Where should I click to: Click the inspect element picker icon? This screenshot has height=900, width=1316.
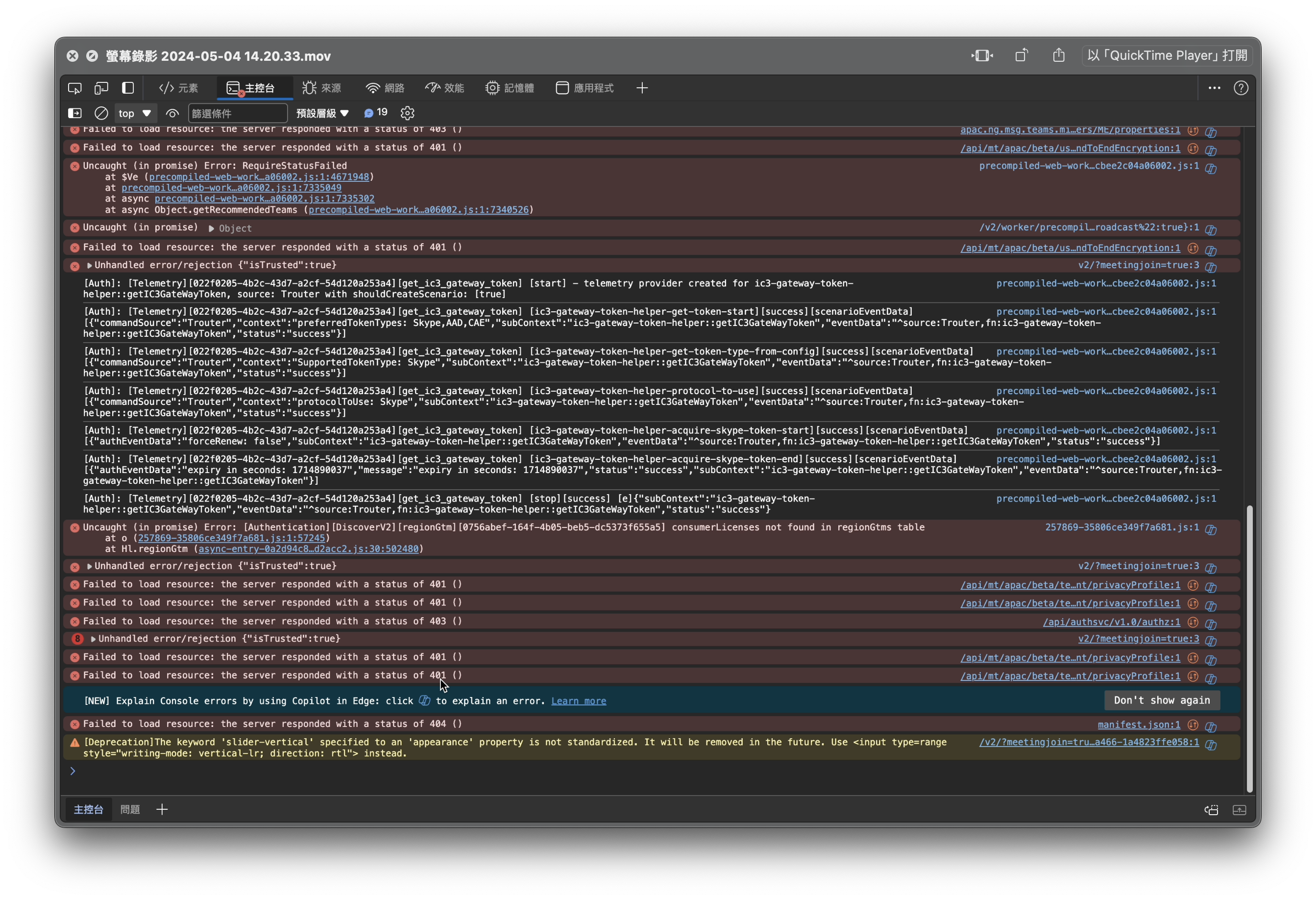pyautogui.click(x=75, y=88)
